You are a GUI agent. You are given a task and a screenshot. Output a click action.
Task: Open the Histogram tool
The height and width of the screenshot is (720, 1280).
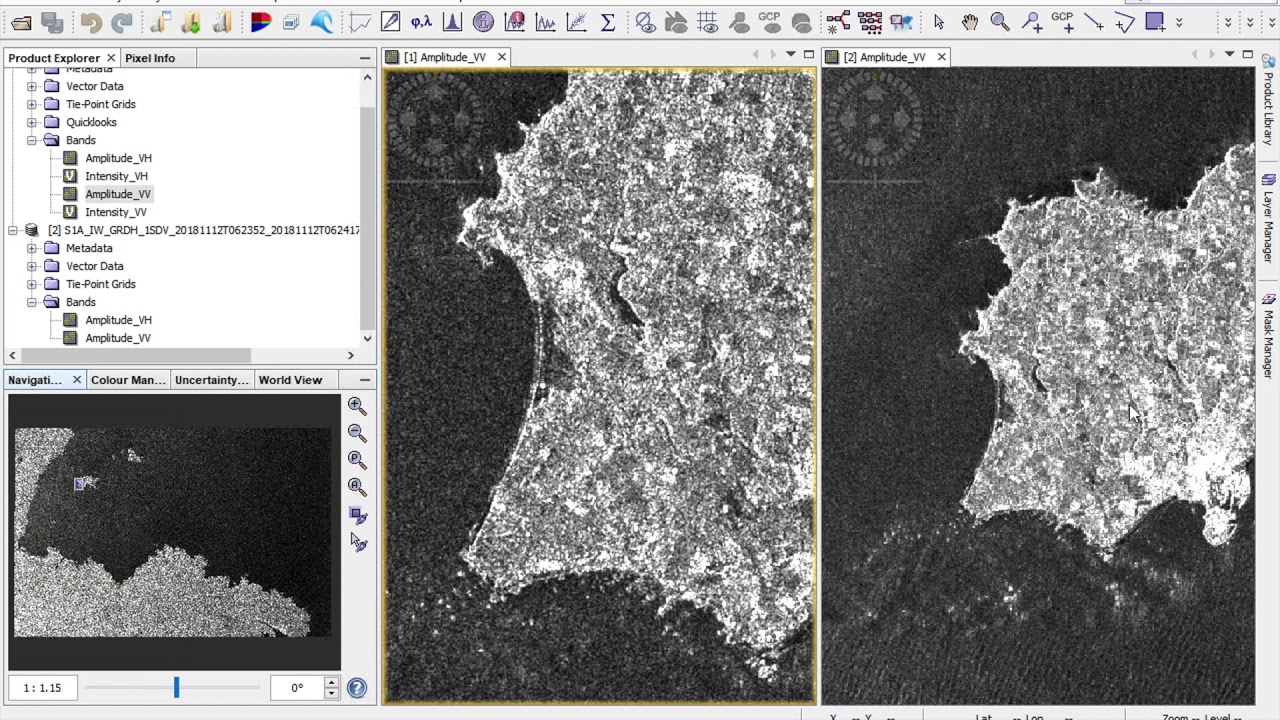[452, 21]
